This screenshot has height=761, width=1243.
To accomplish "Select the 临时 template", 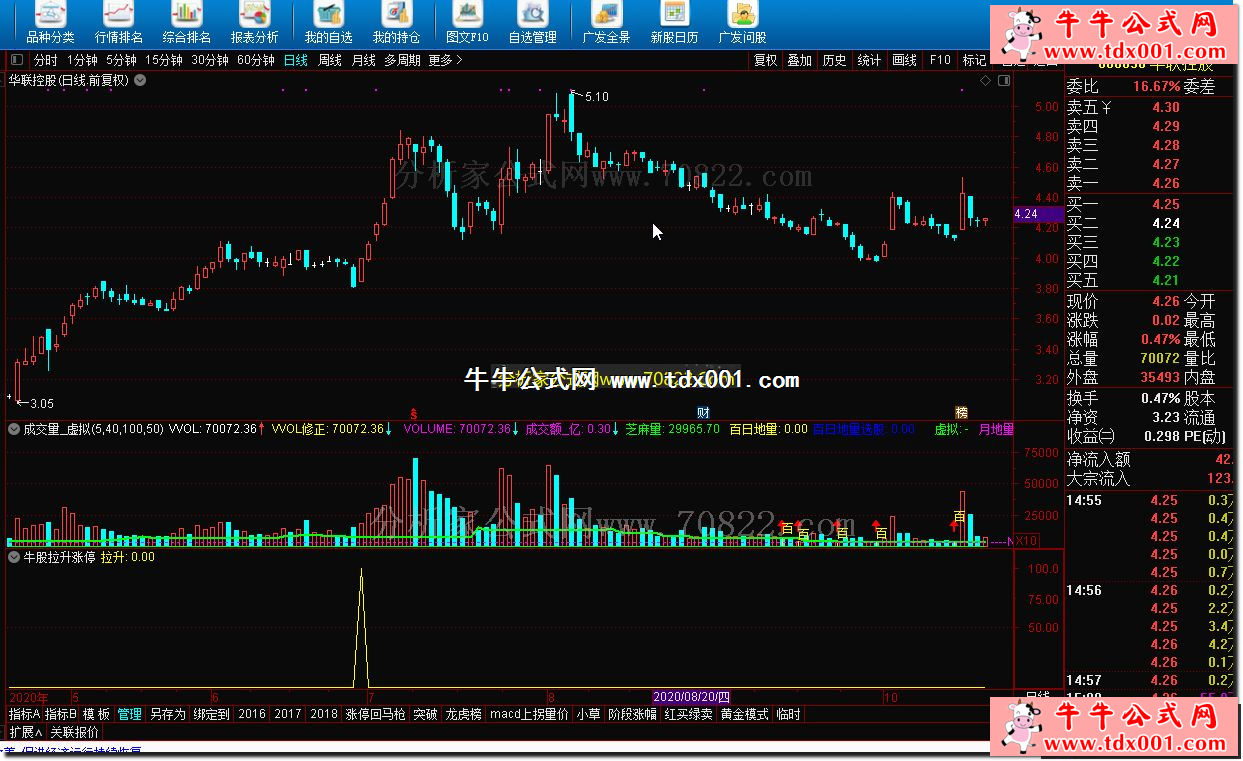I will pyautogui.click(x=789, y=715).
